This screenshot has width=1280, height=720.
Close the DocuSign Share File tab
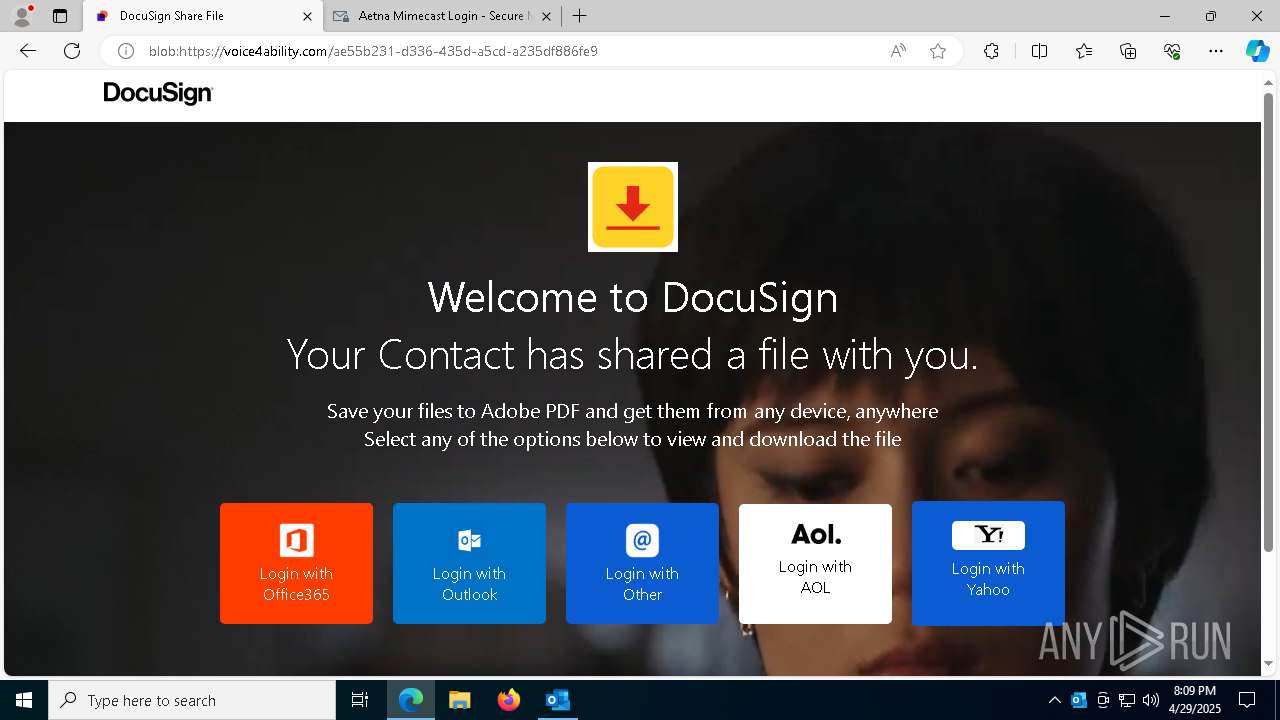(307, 16)
